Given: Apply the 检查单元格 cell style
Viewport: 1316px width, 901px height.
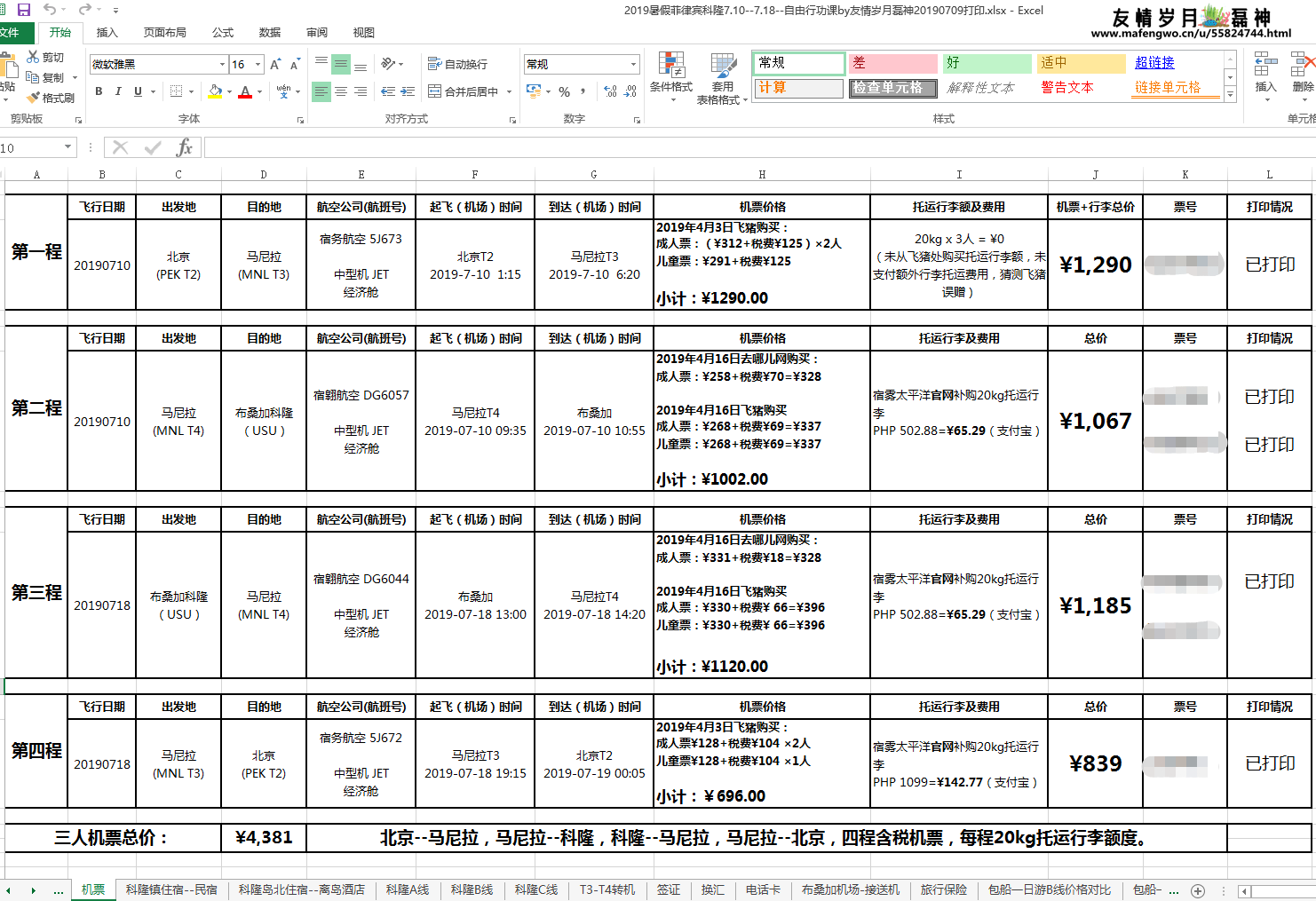Looking at the screenshot, I should (893, 88).
